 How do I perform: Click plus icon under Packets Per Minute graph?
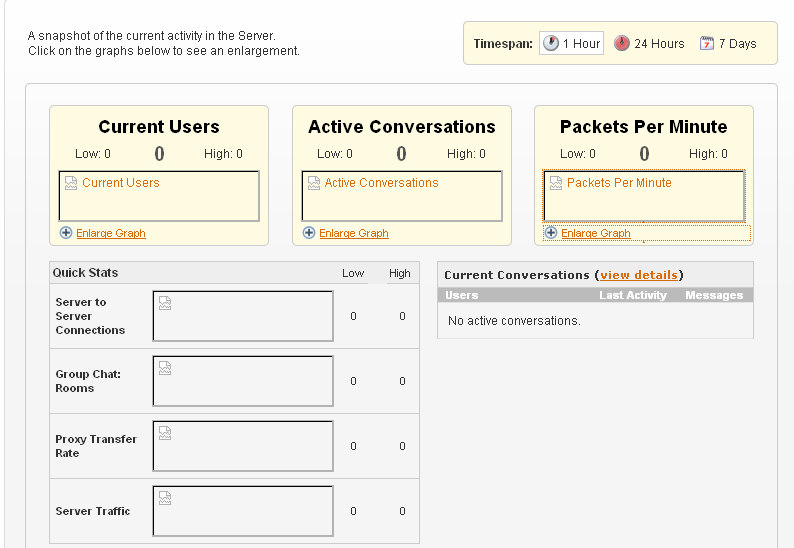(x=551, y=233)
